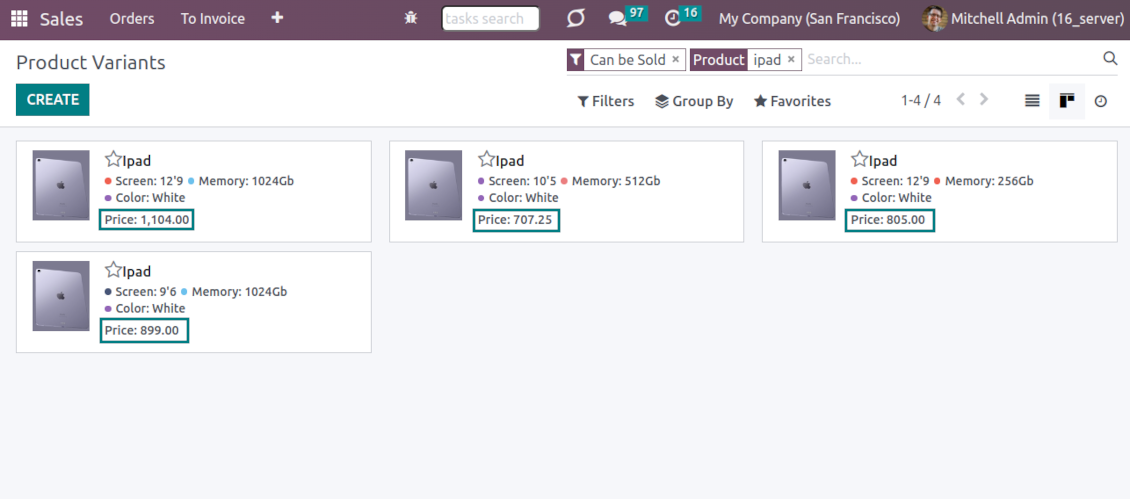Click the Memory: 256Gb attribute
The height and width of the screenshot is (499, 1130).
tap(989, 181)
